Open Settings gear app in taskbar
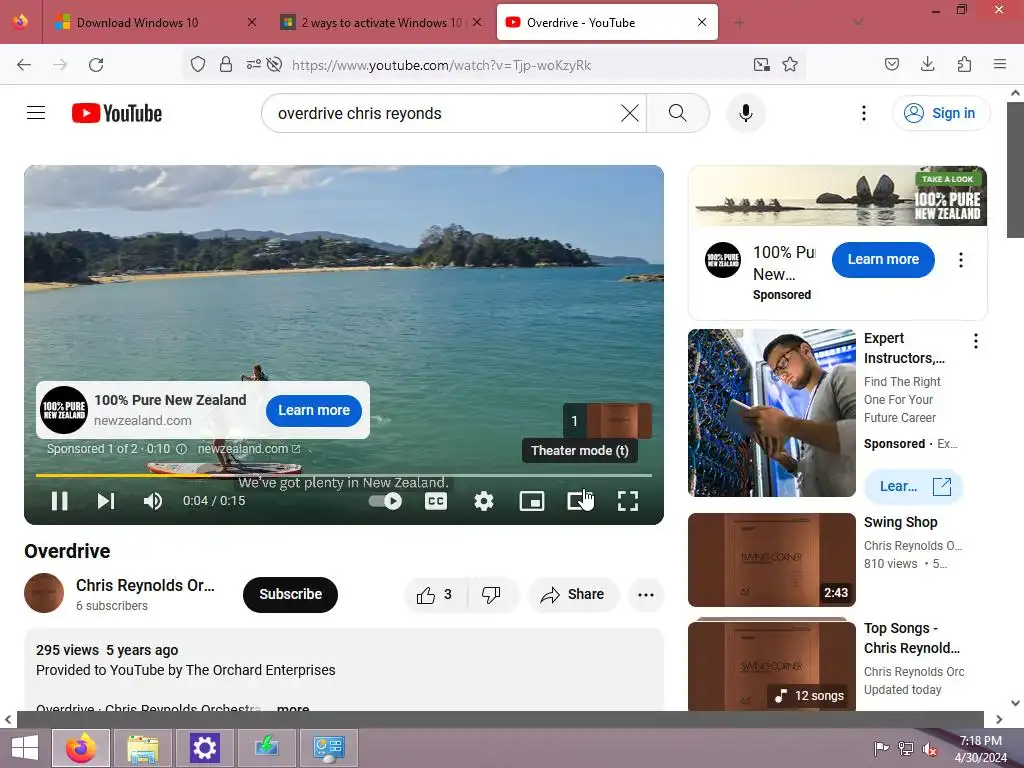 (204, 748)
